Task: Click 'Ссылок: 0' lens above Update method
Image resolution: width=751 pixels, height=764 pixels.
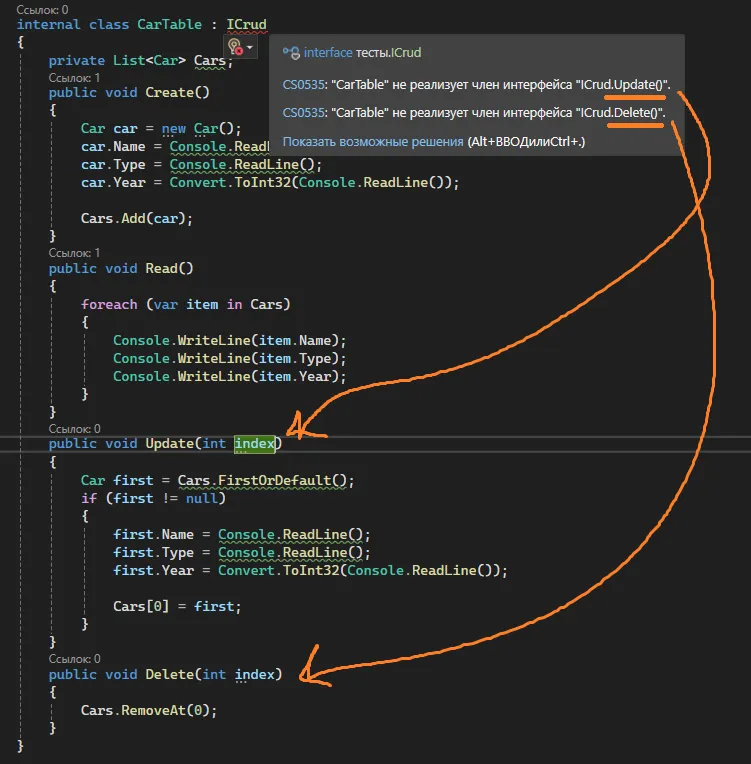Action: point(75,429)
